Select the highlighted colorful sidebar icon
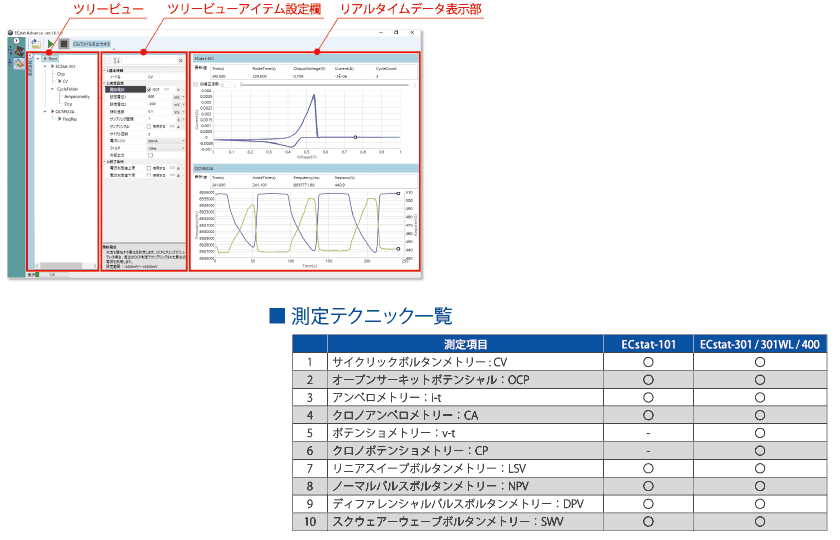The width and height of the screenshot is (840, 540). (x=19, y=64)
